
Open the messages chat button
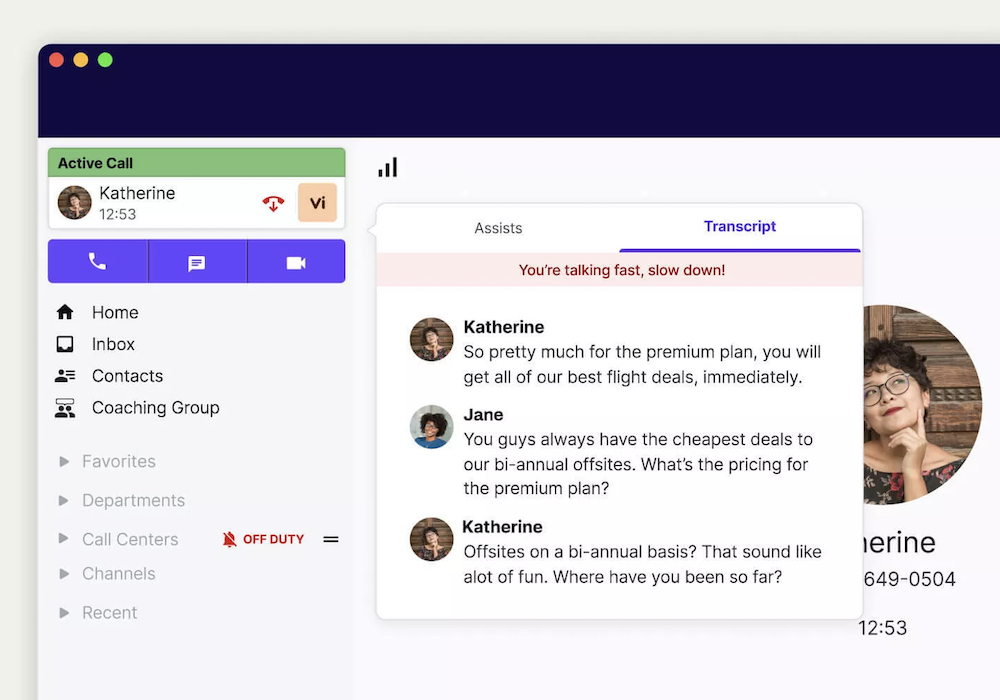coord(197,261)
